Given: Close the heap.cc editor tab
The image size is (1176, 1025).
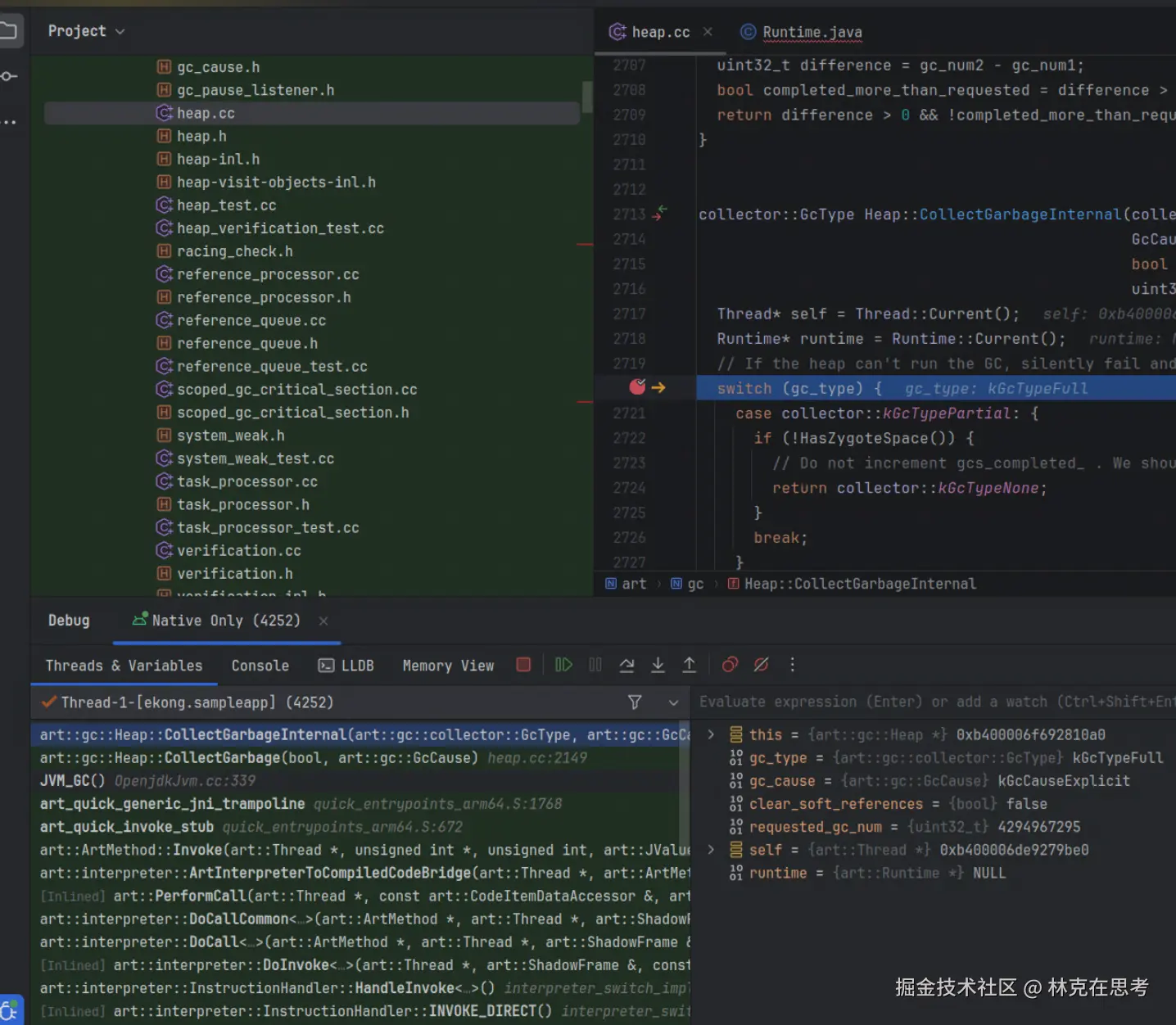Looking at the screenshot, I should pos(708,32).
